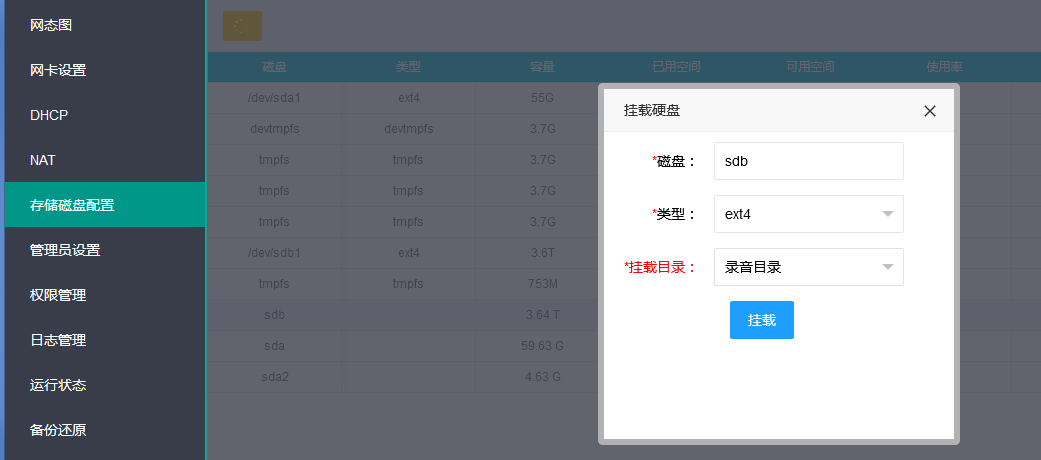Select the /dev/sdb1 row in the table

point(274,252)
